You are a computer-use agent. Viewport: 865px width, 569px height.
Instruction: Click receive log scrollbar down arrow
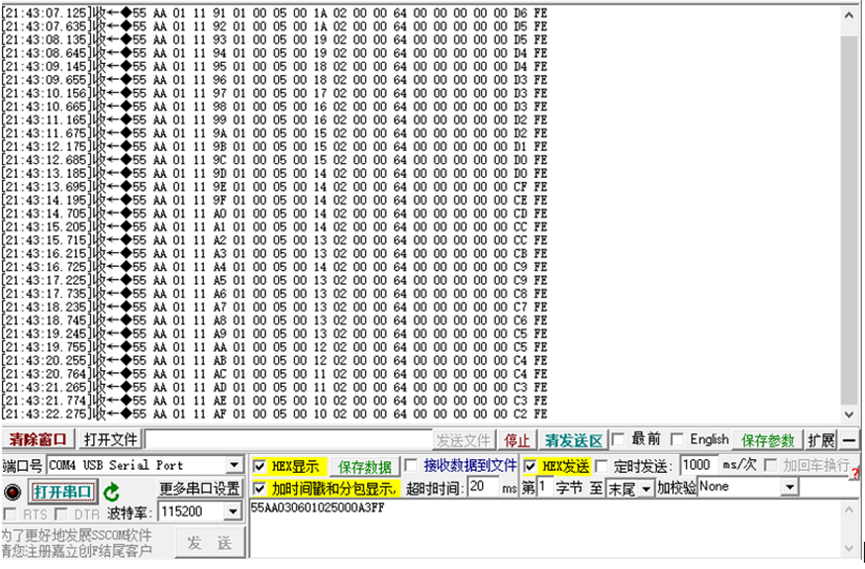(849, 414)
